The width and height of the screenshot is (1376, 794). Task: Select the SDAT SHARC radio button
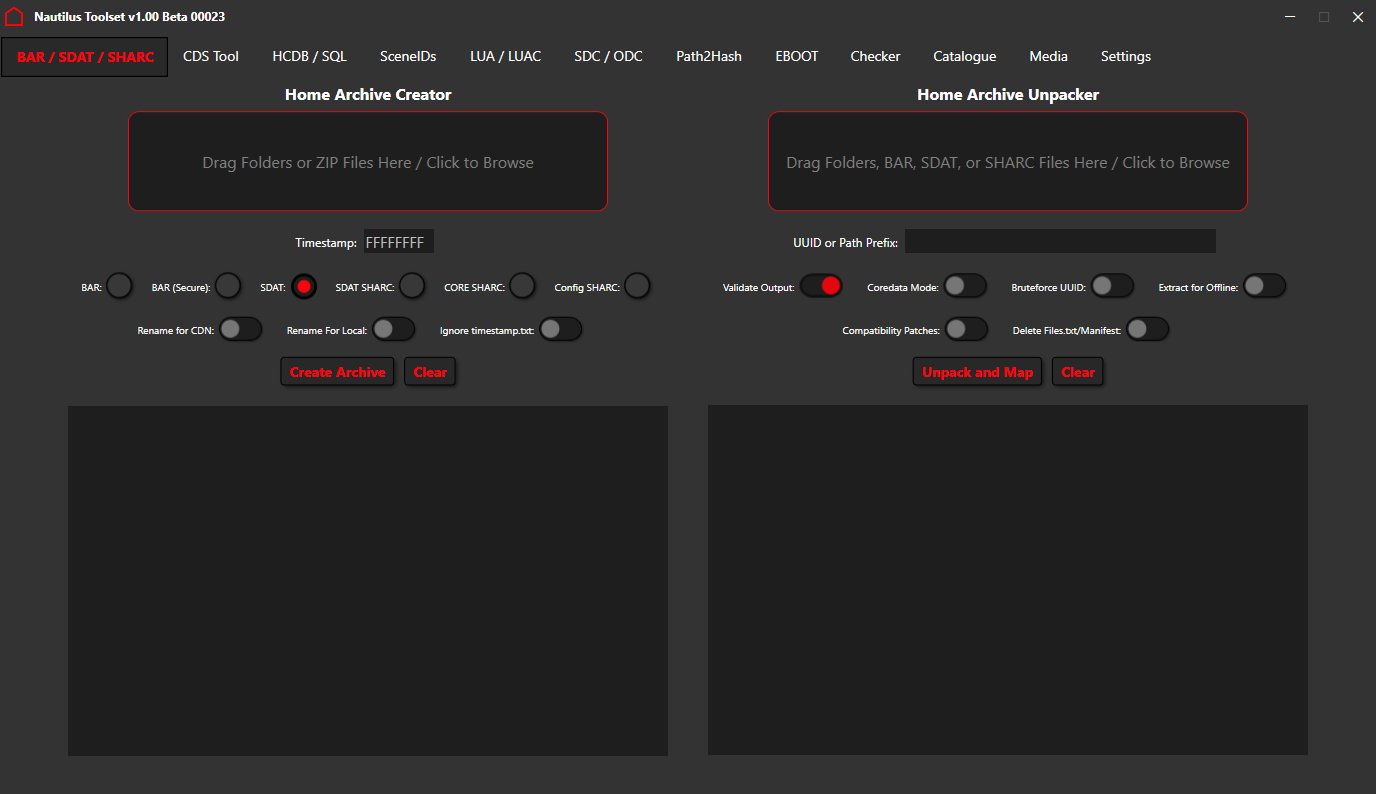coord(412,287)
